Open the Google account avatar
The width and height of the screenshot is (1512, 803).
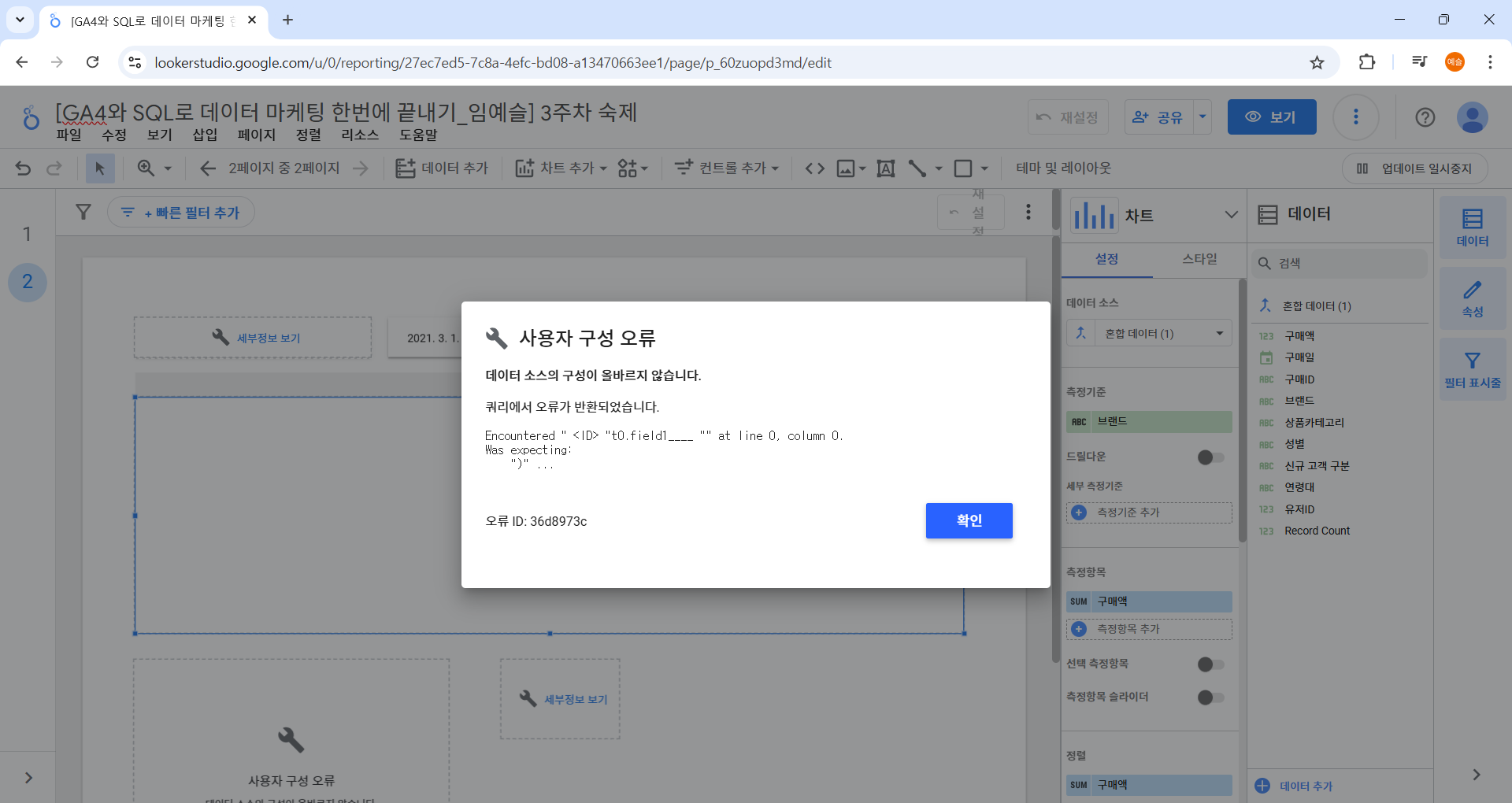pyautogui.click(x=1472, y=117)
